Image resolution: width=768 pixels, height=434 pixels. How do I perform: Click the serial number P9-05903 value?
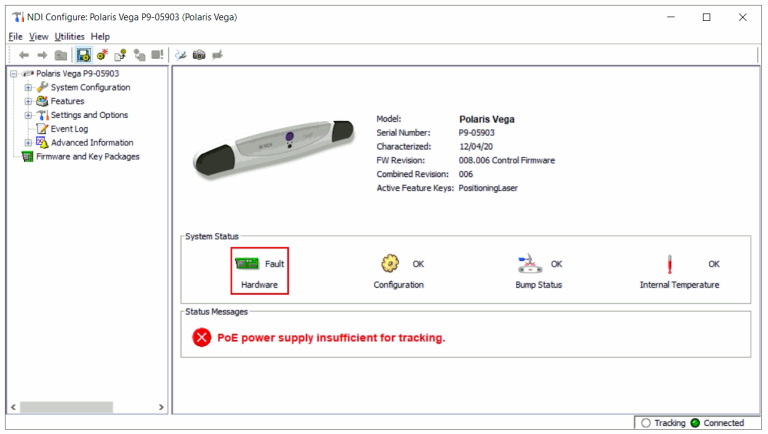[x=477, y=133]
